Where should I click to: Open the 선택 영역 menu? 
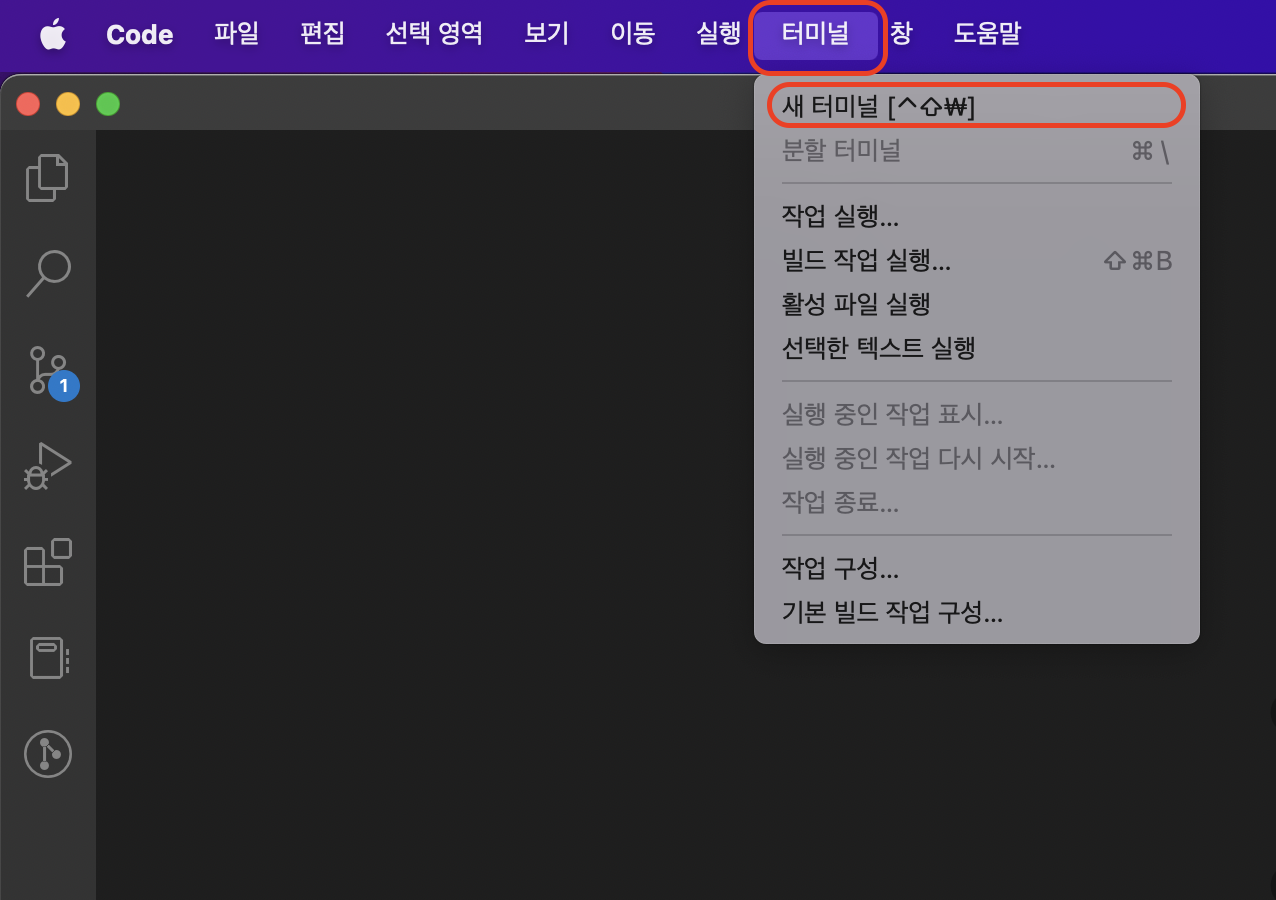click(x=434, y=34)
